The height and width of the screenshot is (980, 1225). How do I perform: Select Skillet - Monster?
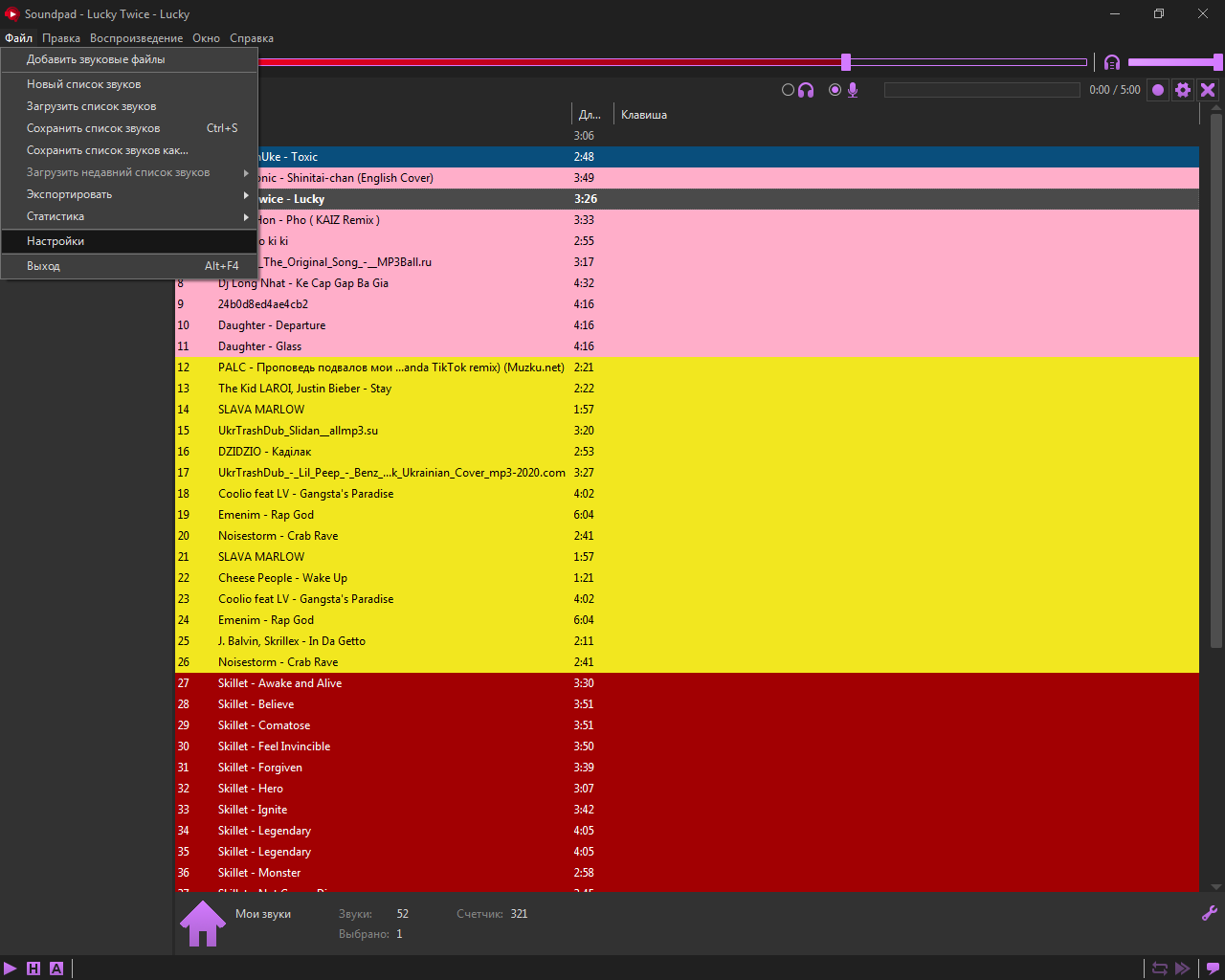pos(687,873)
